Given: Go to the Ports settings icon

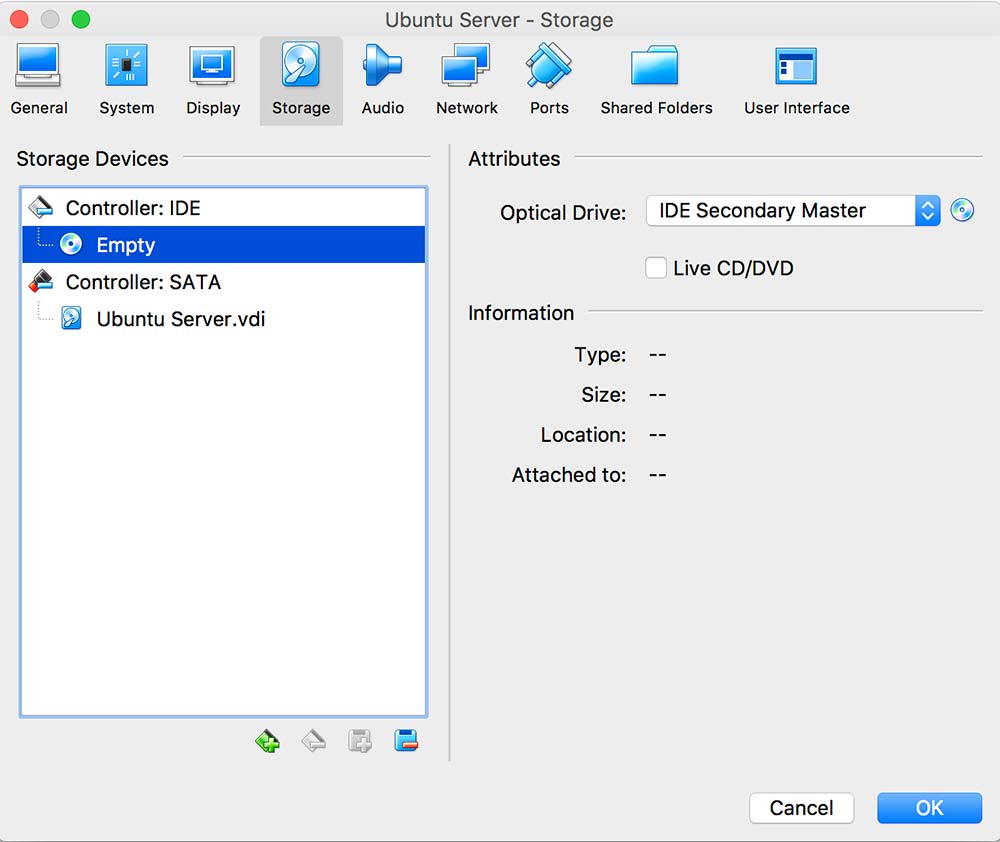Looking at the screenshot, I should (549, 80).
